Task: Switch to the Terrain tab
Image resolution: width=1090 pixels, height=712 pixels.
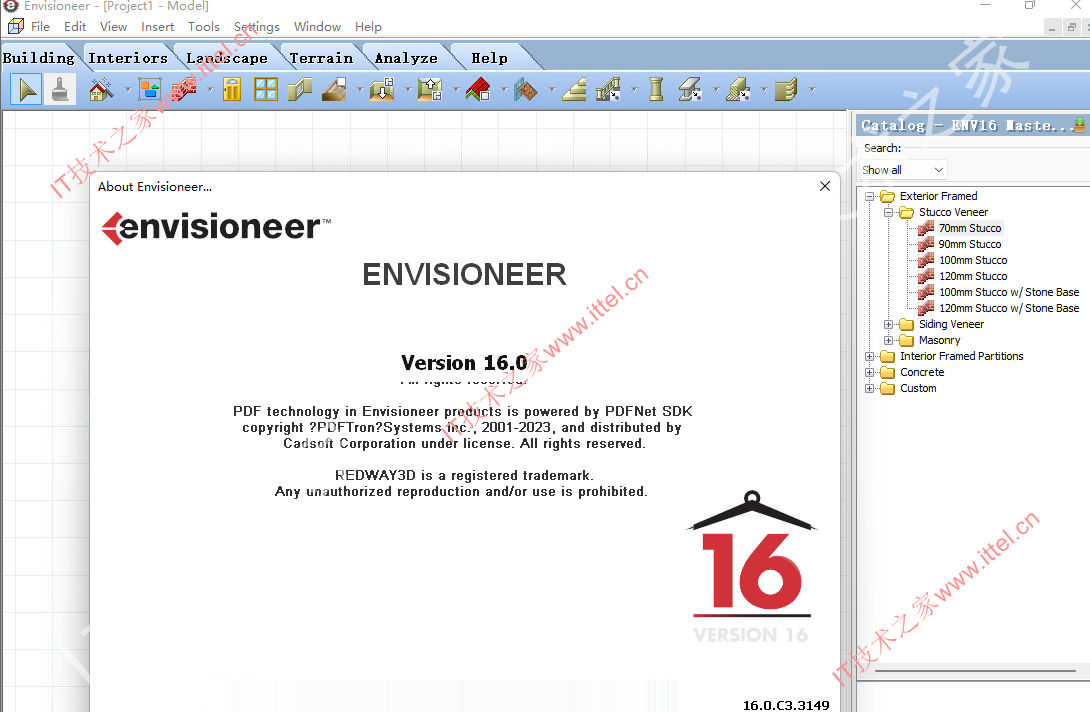Action: point(321,58)
